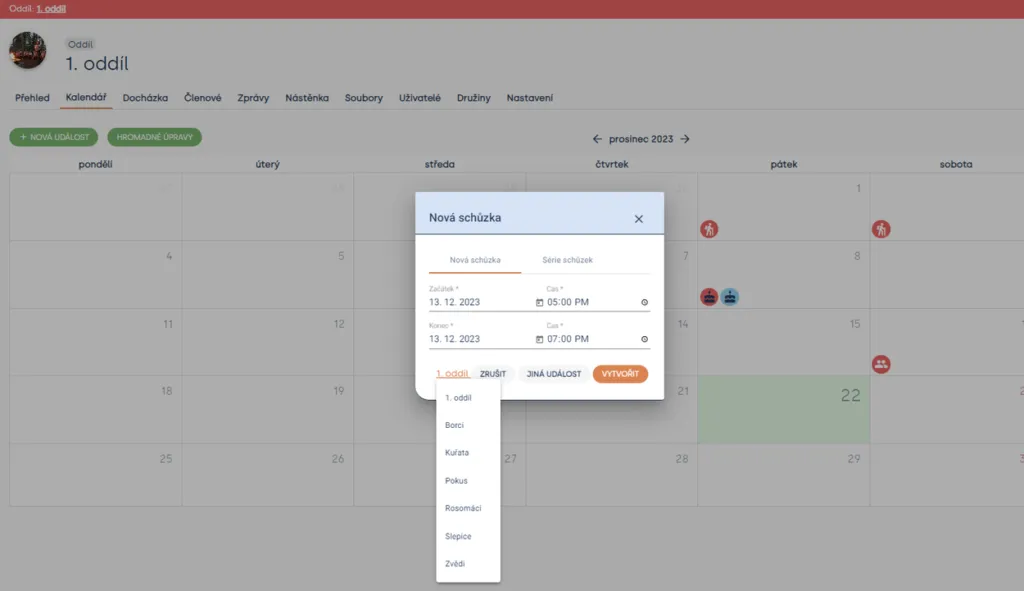The image size is (1024, 591).
Task: Open the Družiny tab
Action: tap(473, 98)
